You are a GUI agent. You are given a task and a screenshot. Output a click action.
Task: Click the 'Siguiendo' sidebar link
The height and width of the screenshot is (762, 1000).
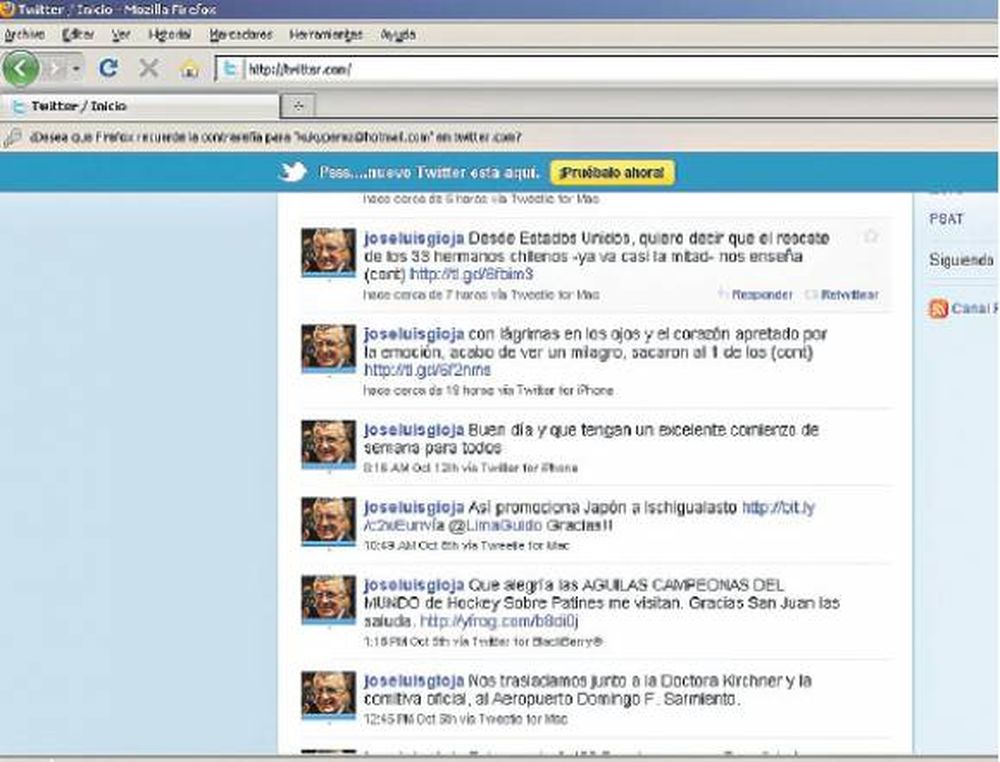(961, 260)
